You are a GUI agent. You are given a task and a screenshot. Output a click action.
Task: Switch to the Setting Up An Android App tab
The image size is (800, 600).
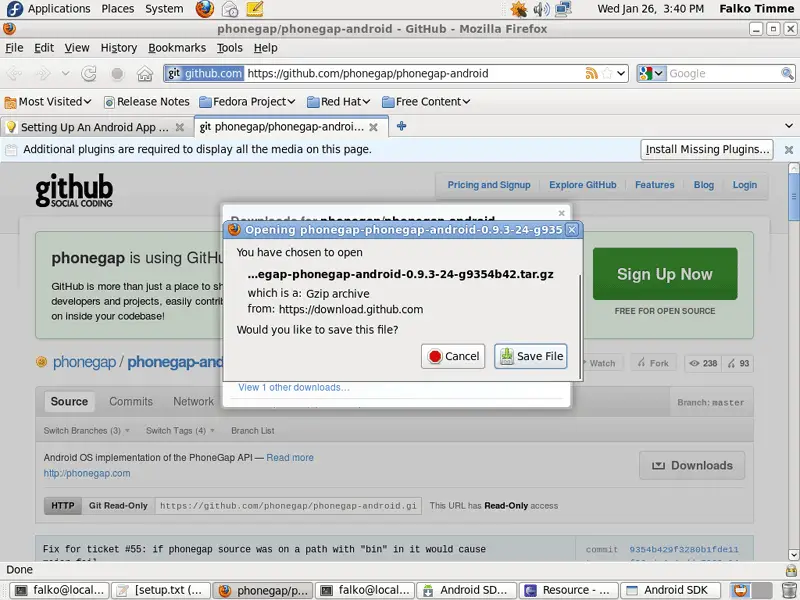(95, 127)
